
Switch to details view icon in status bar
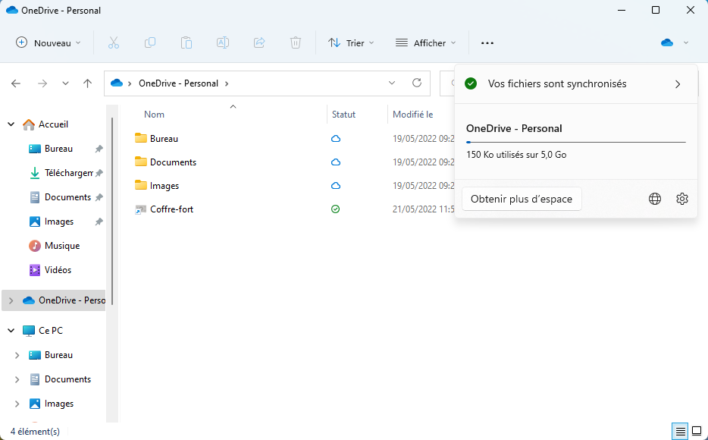pos(680,431)
